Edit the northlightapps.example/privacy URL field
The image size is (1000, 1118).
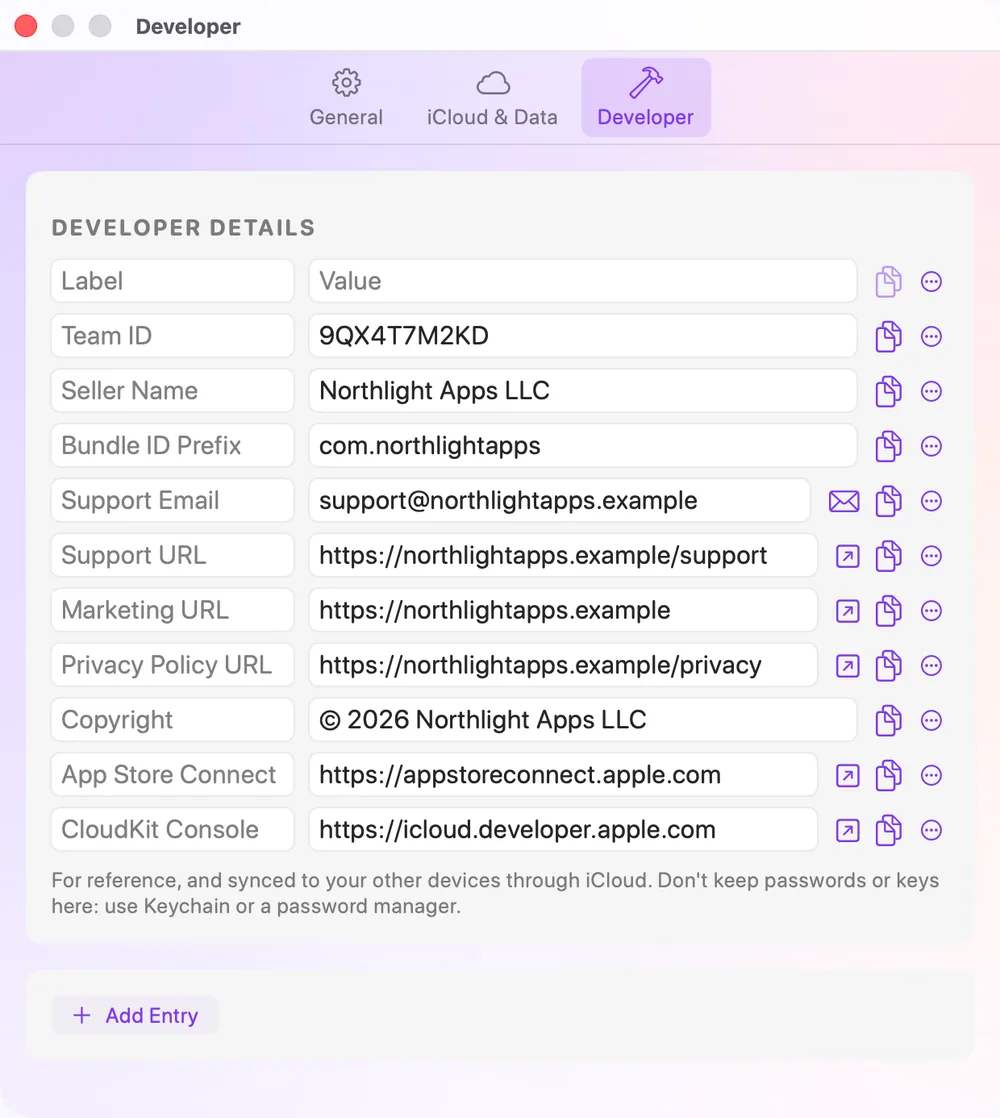563,665
